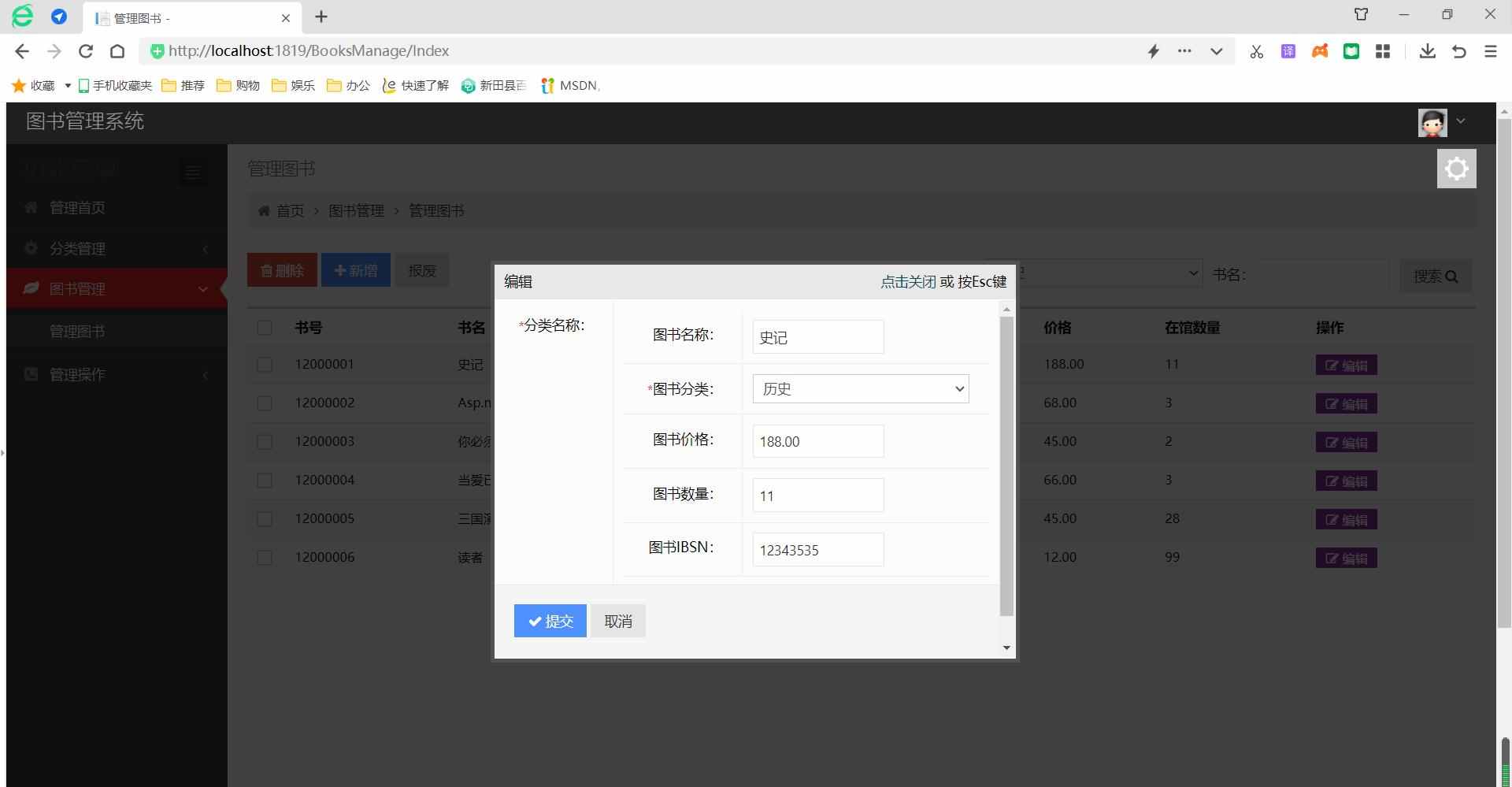Collapse 图书管理 sidebar menu

point(117,289)
